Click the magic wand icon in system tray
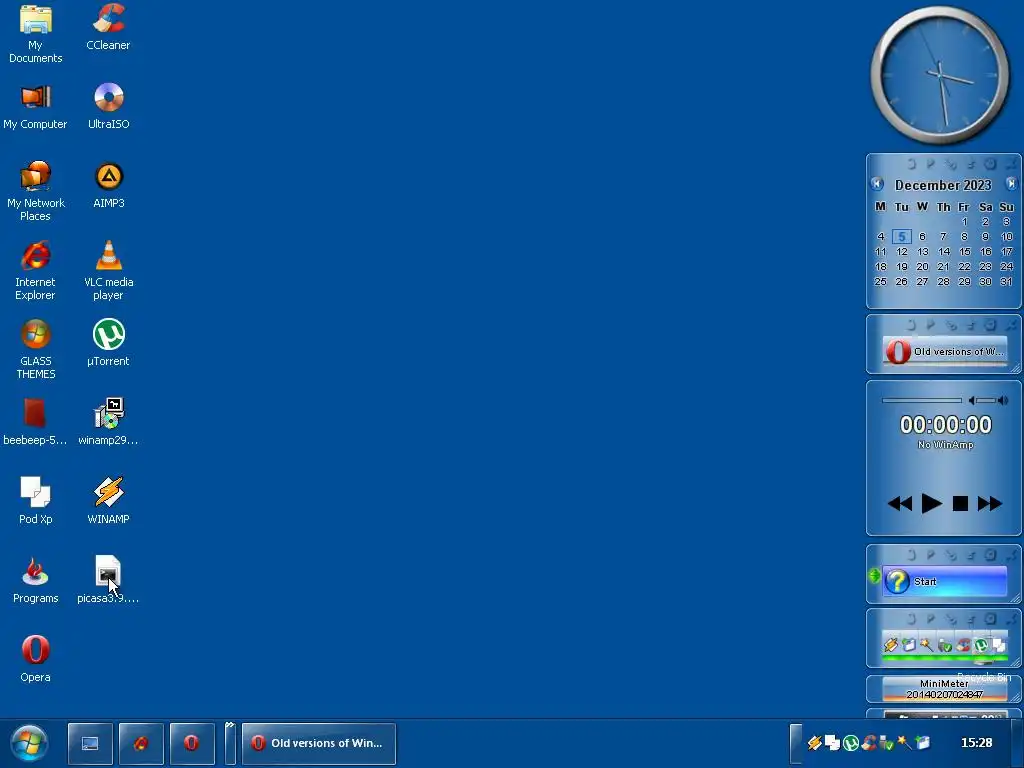 tap(904, 743)
